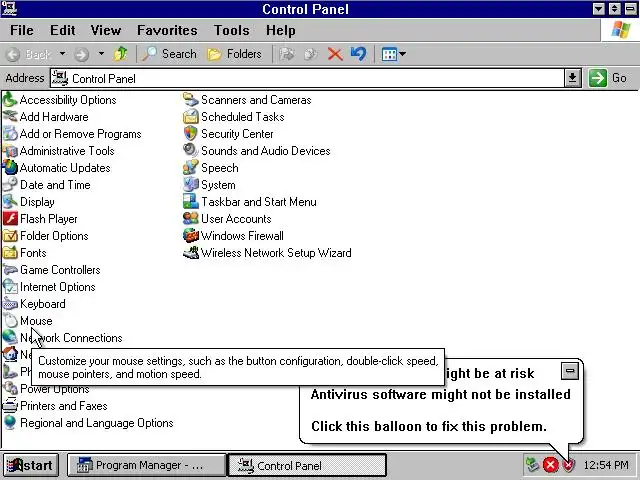
Task: Open the Accessibility Options icon
Action: coord(10,100)
